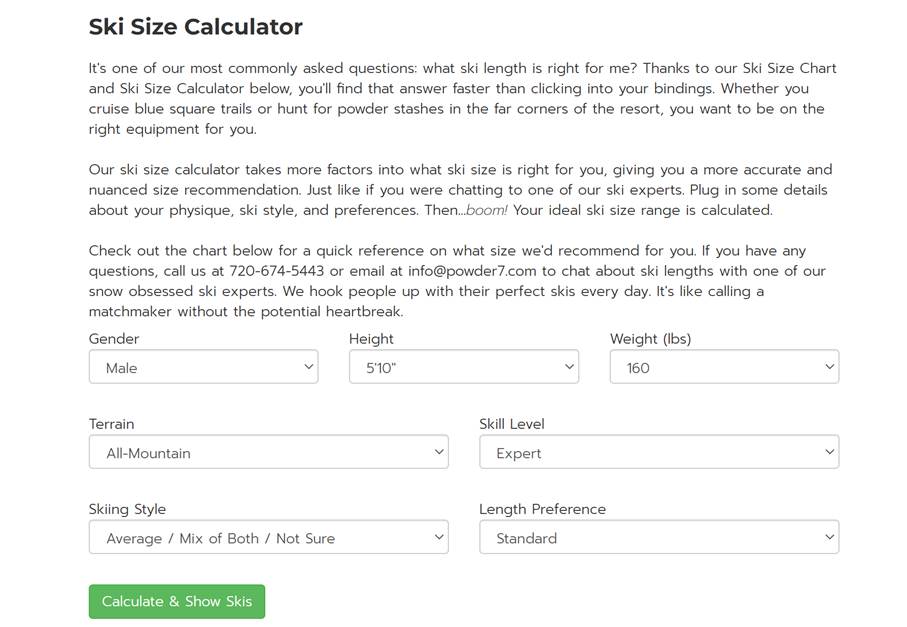Click the Ski Size Calculator heading
This screenshot has height=627, width=907.
click(x=196, y=27)
